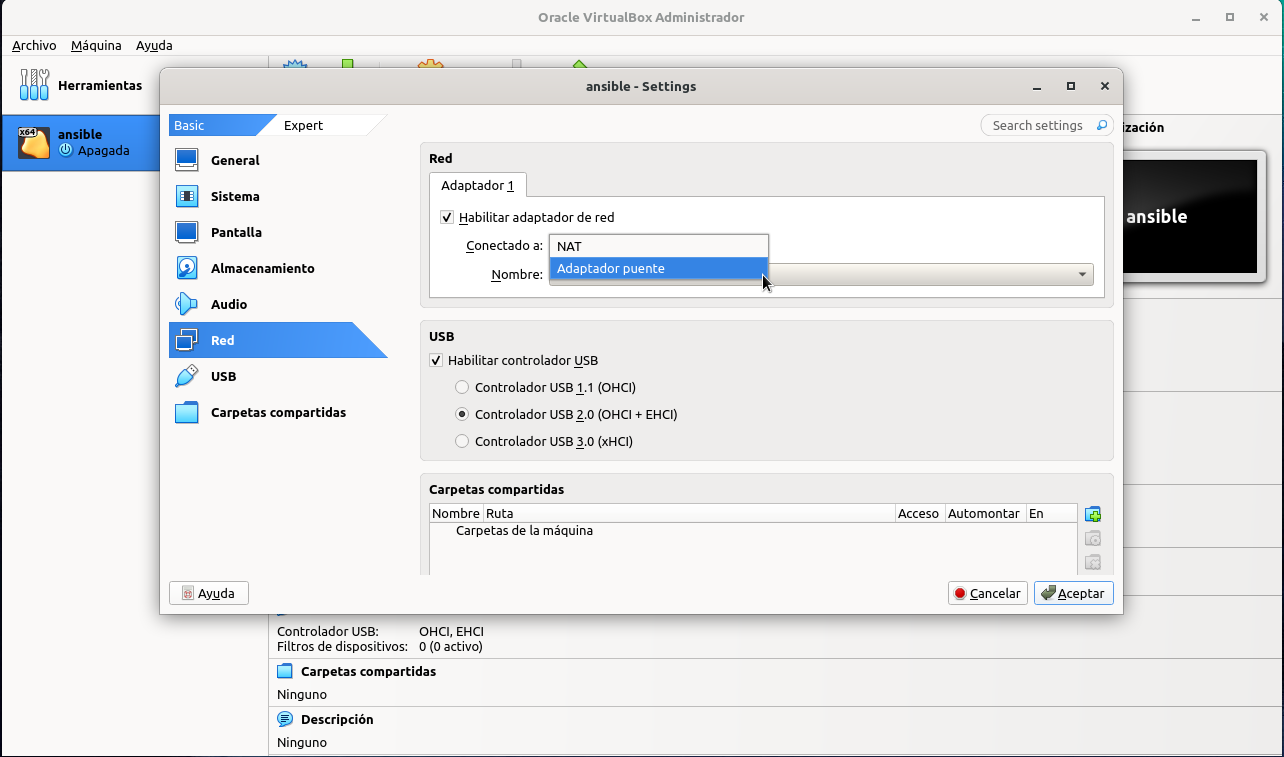Click the add shared folder icon
The height and width of the screenshot is (757, 1284).
coord(1093,514)
